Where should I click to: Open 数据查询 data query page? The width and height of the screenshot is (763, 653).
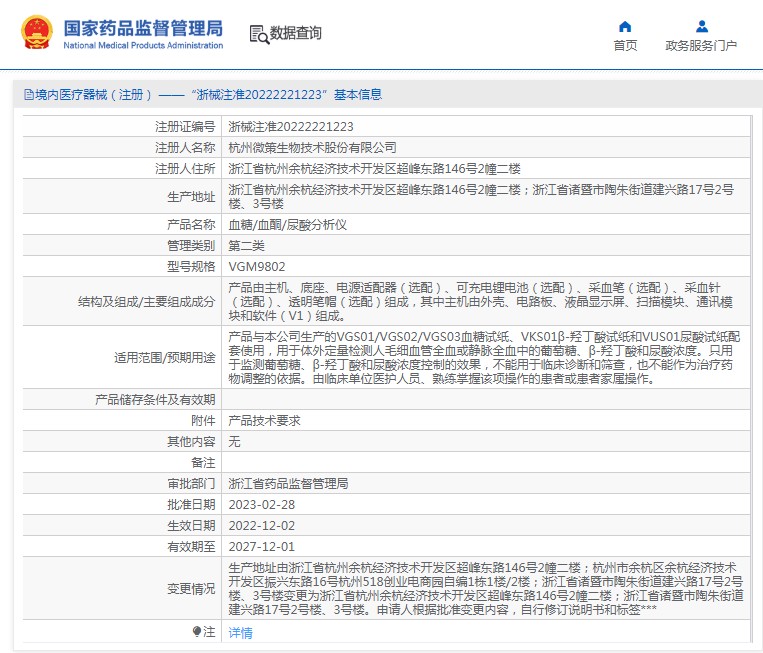click(x=296, y=34)
